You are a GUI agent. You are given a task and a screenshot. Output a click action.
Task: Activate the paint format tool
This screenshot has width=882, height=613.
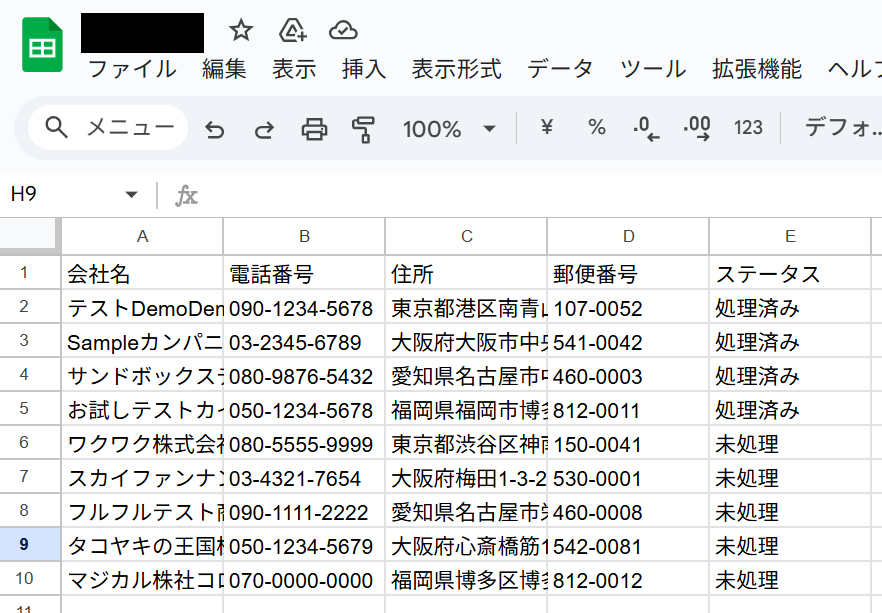coord(363,129)
